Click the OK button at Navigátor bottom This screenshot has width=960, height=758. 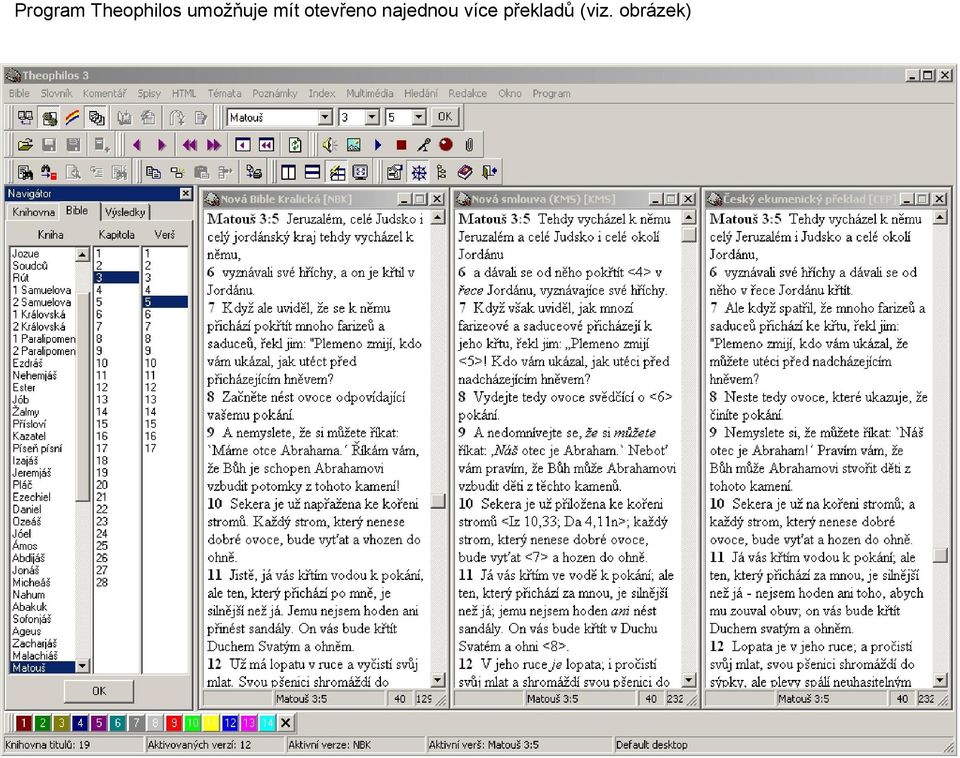tap(99, 691)
